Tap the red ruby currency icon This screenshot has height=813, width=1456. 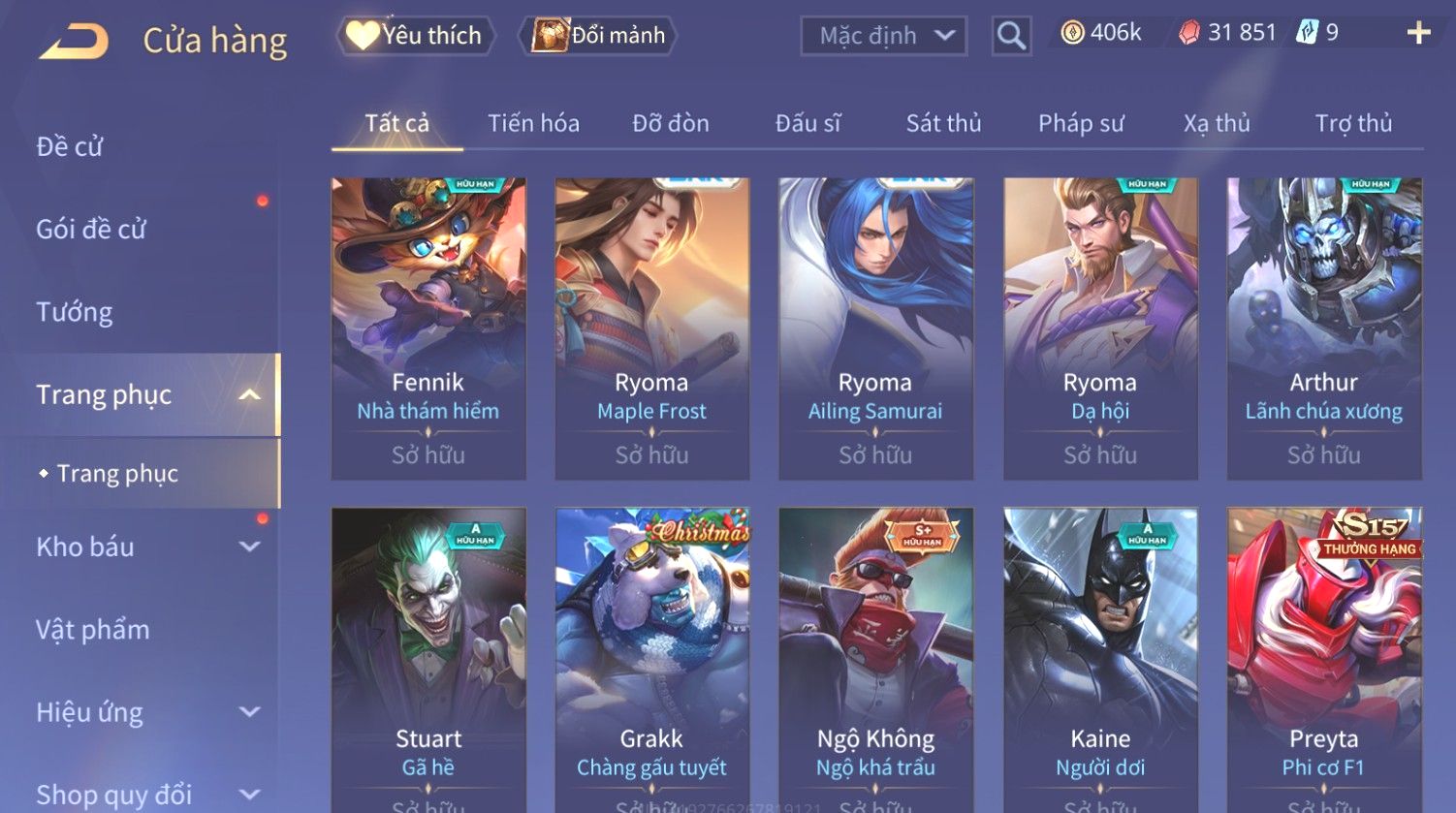point(1189,33)
